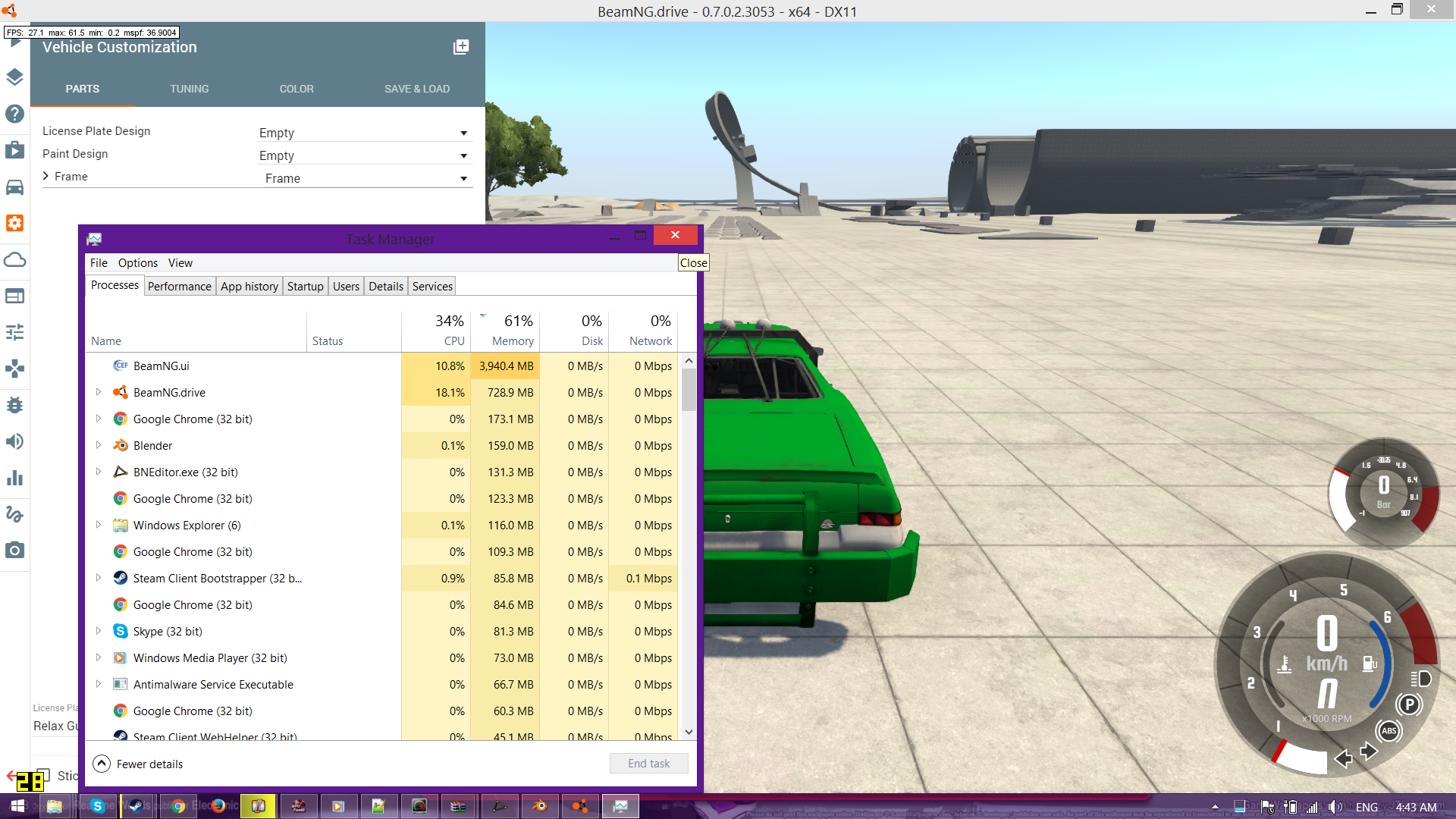Expand the Windows Explorer (6) group
The width and height of the screenshot is (1456, 819).
(x=99, y=525)
